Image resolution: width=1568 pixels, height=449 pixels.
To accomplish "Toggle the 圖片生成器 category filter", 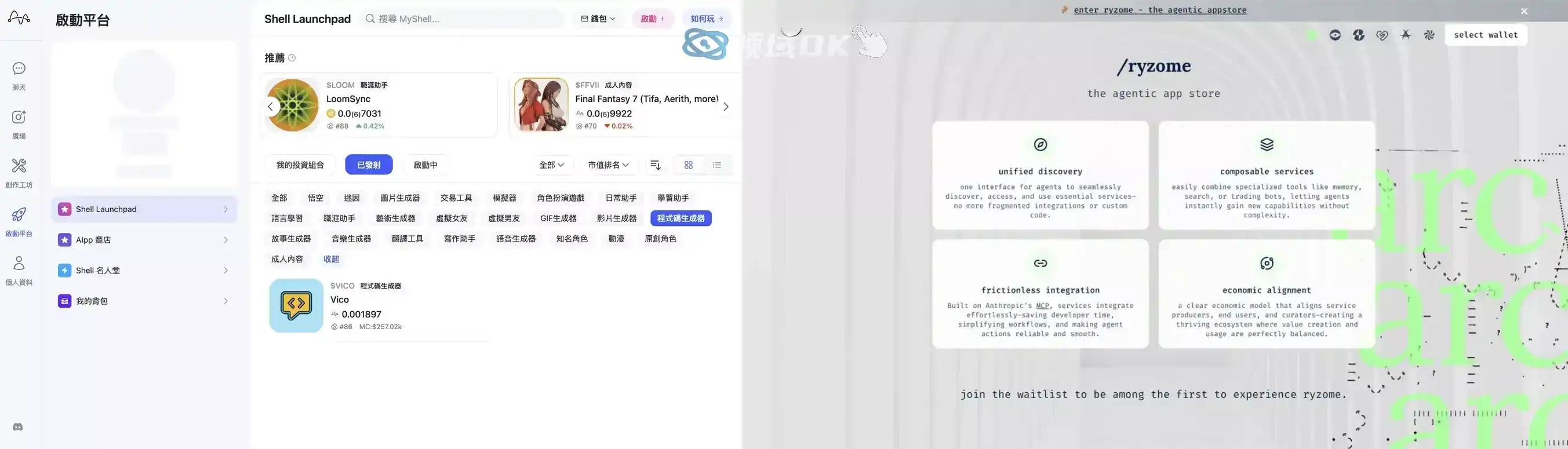I will [400, 198].
